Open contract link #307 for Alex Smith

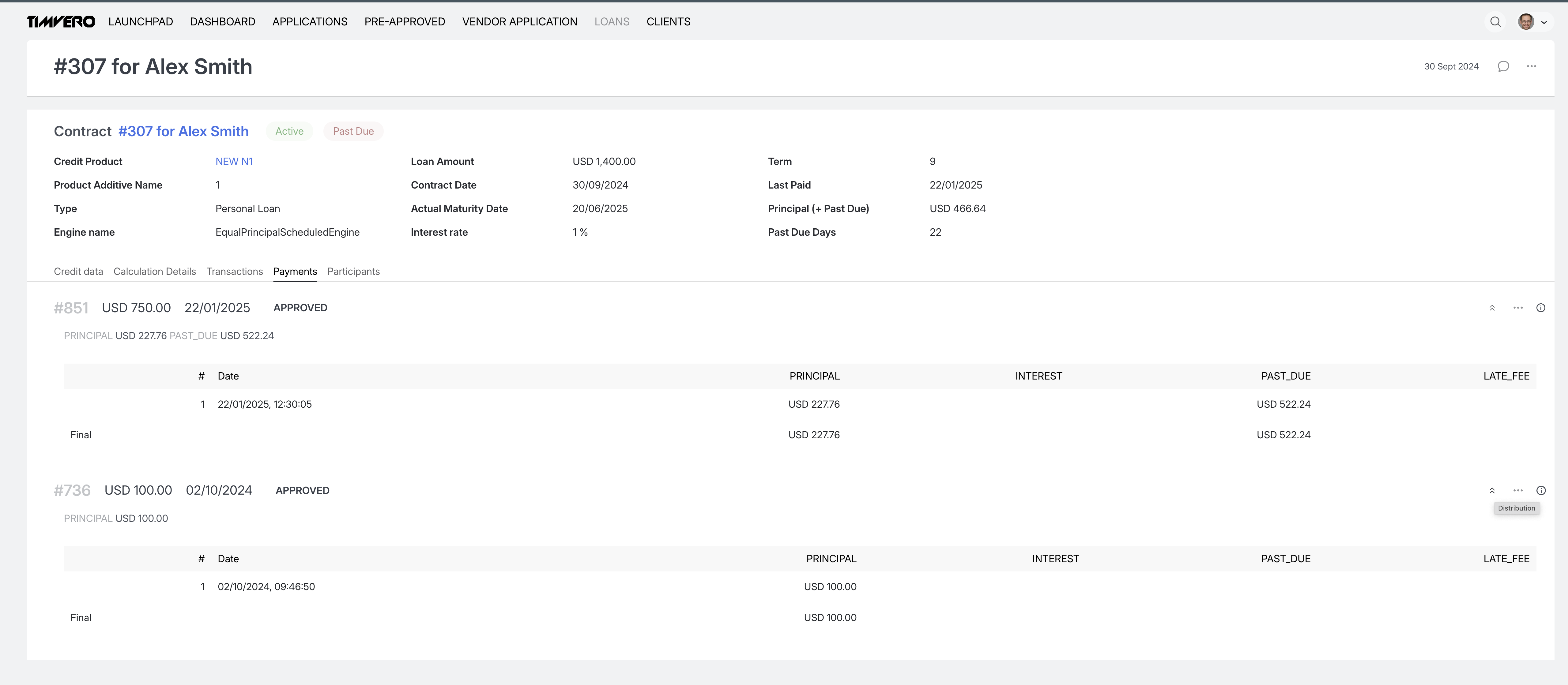(x=183, y=131)
